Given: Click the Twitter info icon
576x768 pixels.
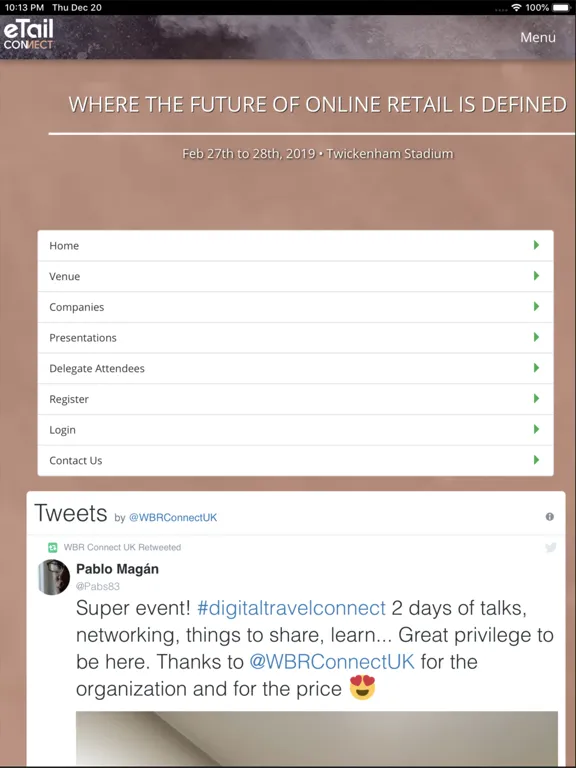Looking at the screenshot, I should tap(550, 517).
